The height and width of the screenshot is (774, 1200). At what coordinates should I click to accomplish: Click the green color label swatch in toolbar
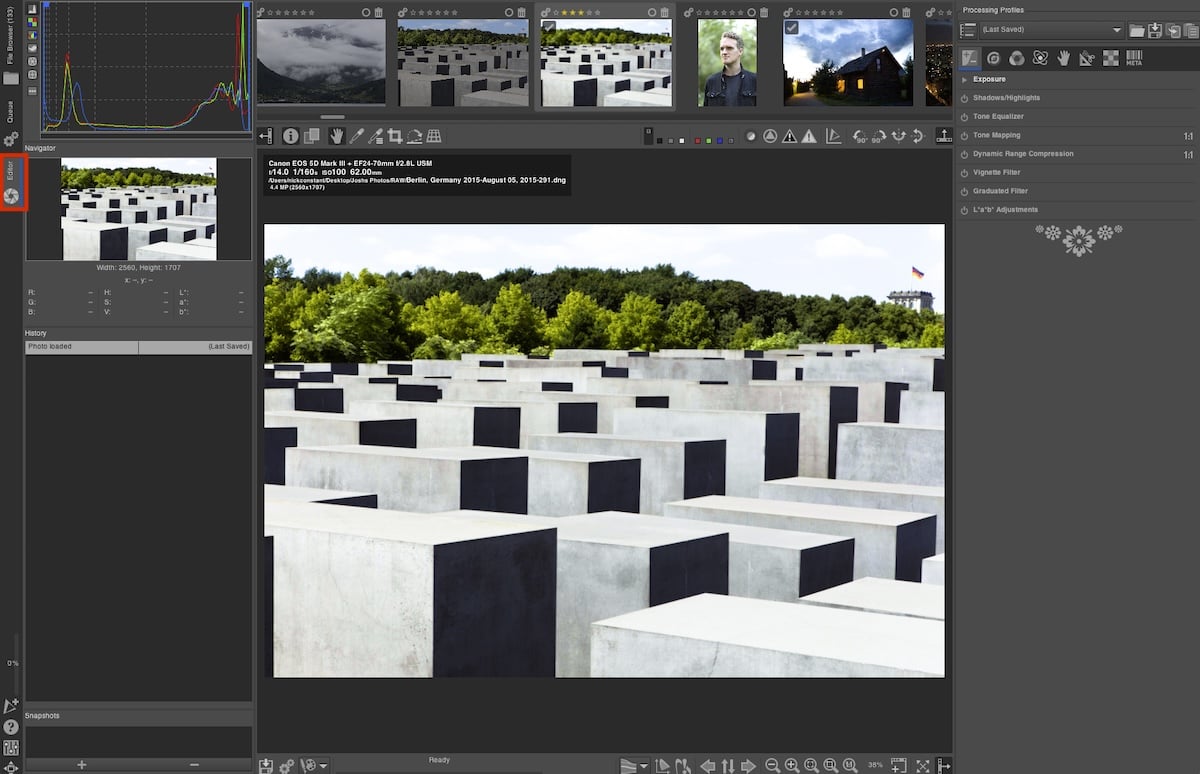point(709,141)
